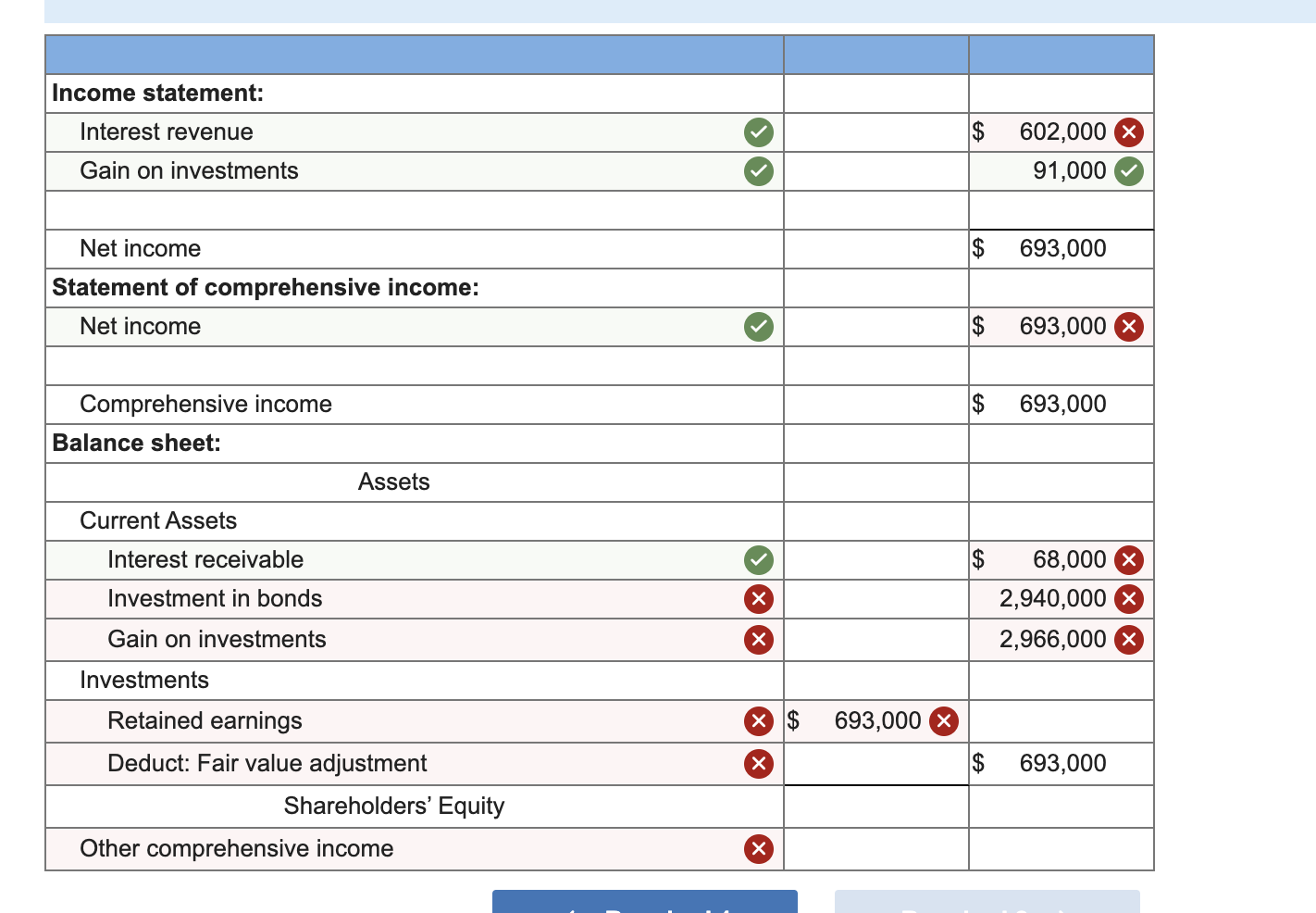Select Other comprehensive income row label
The image size is (1316, 913).
tap(236, 849)
